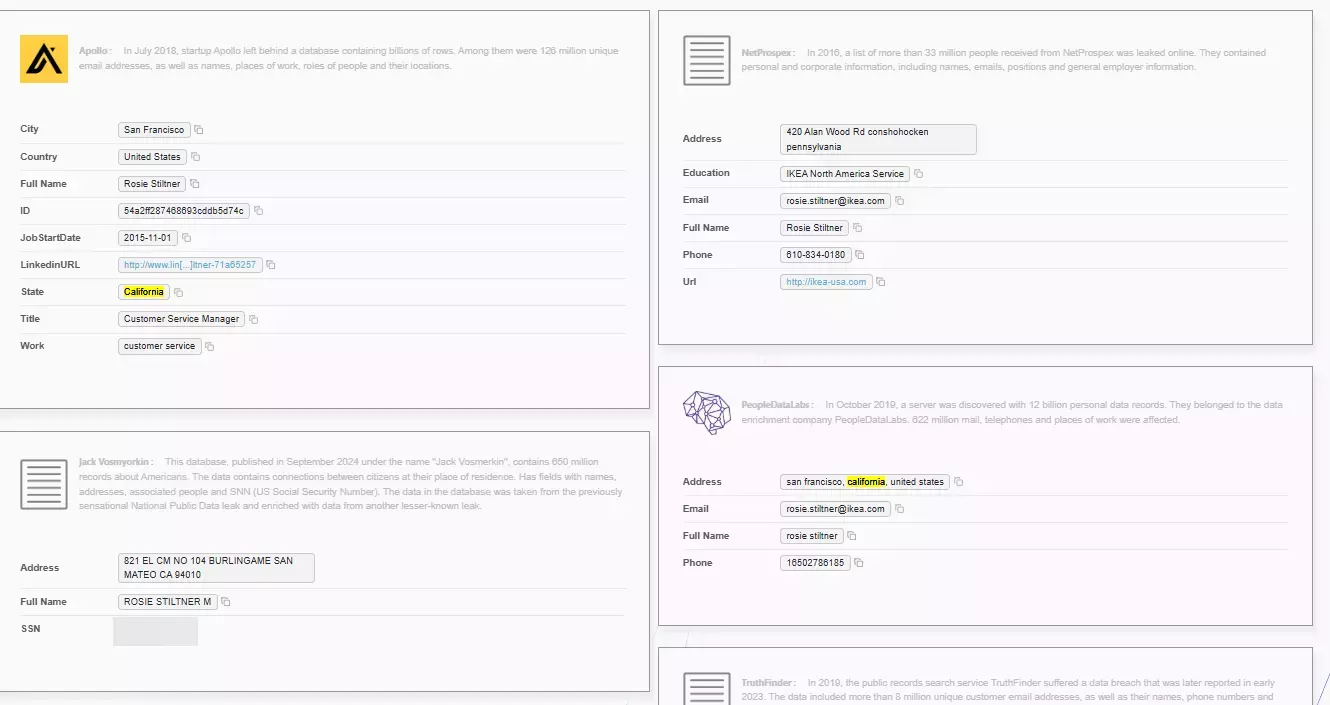
Task: Copy the Full Name in NetProspex card
Action: click(857, 228)
